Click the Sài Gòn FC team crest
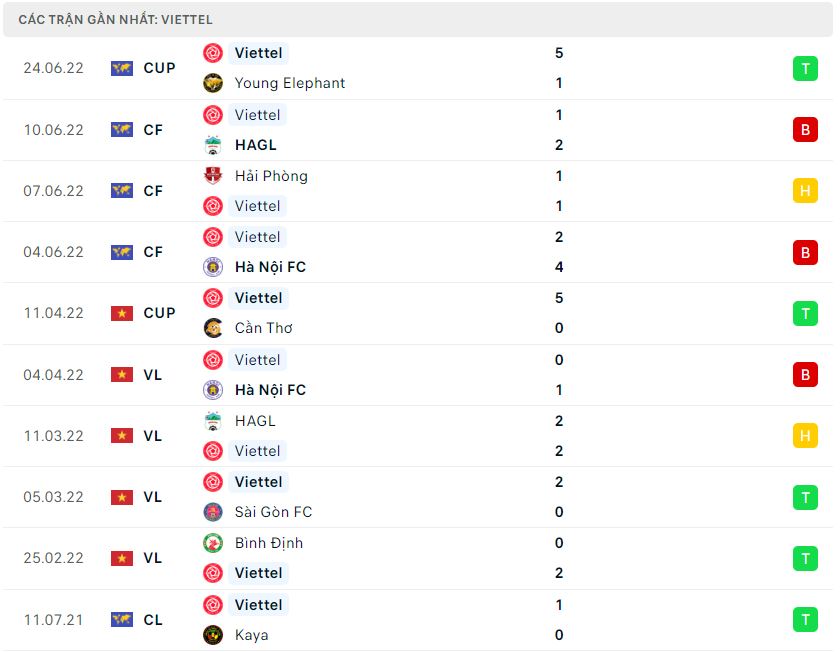This screenshot has width=840, height=652. pyautogui.click(x=213, y=512)
